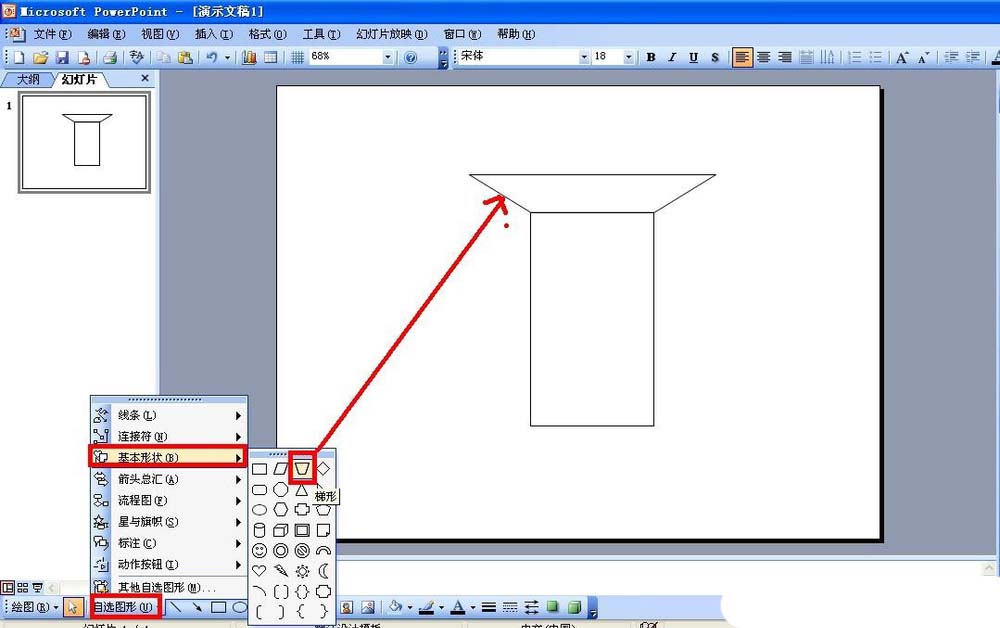This screenshot has height=628, width=1000.
Task: Select the trapezoid shape in the shapes palette
Action: [x=302, y=469]
